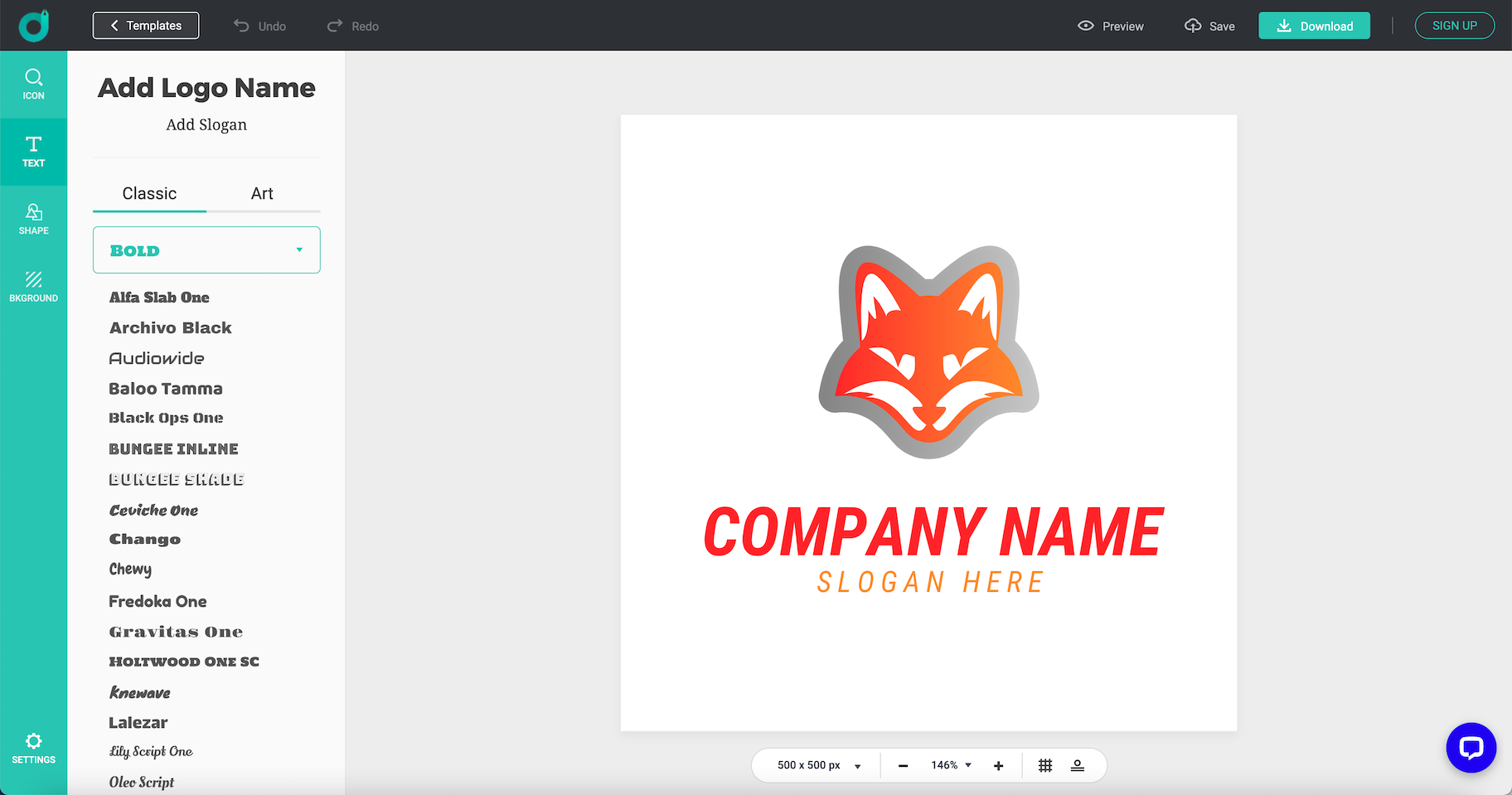The width and height of the screenshot is (1512, 795).
Task: Go back to Templates
Action: pos(146,26)
